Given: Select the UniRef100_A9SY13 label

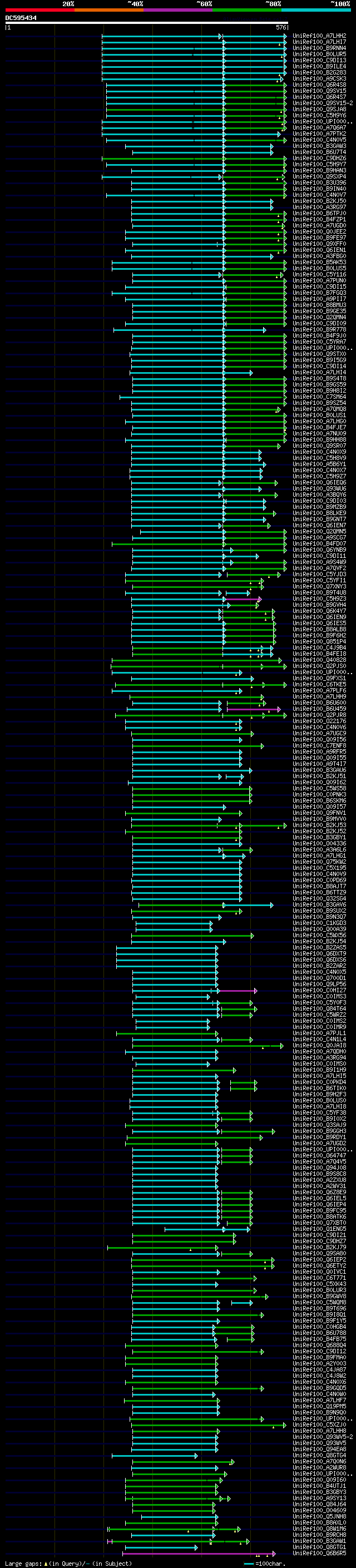Looking at the screenshot, I should coord(319,1498).
